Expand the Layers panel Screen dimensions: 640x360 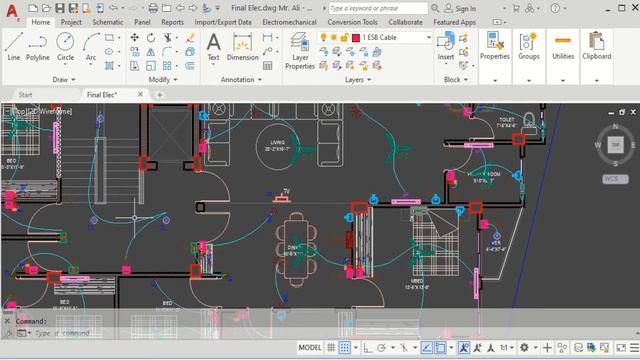(x=358, y=80)
